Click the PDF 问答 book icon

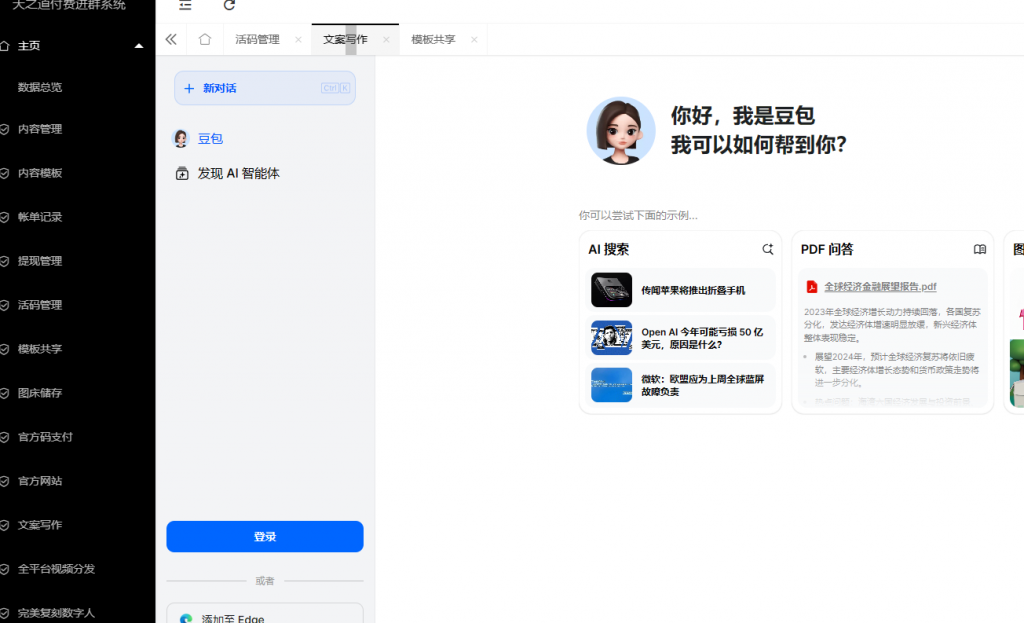(979, 249)
